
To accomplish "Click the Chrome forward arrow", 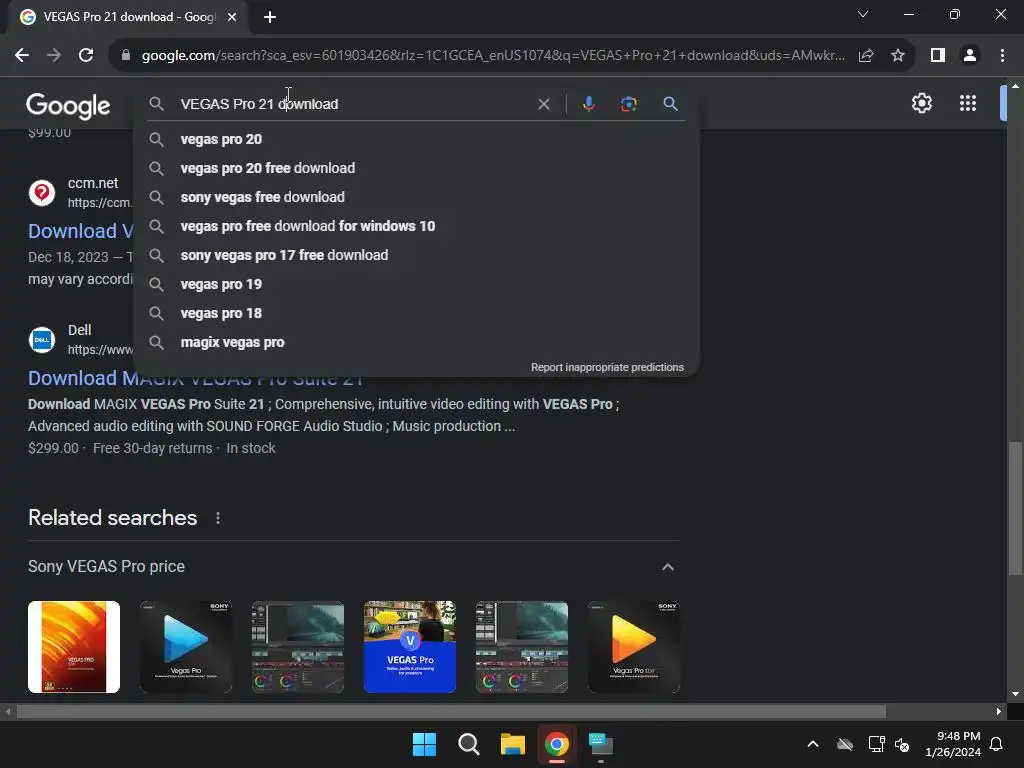I will coord(54,56).
